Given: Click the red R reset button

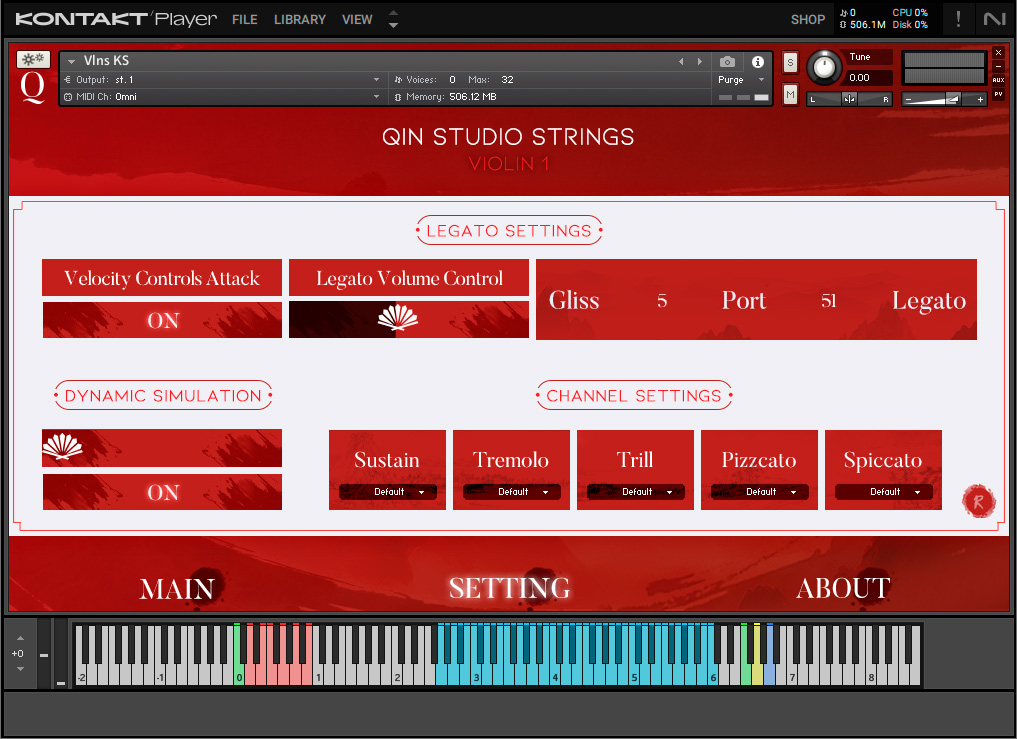Looking at the screenshot, I should point(978,501).
